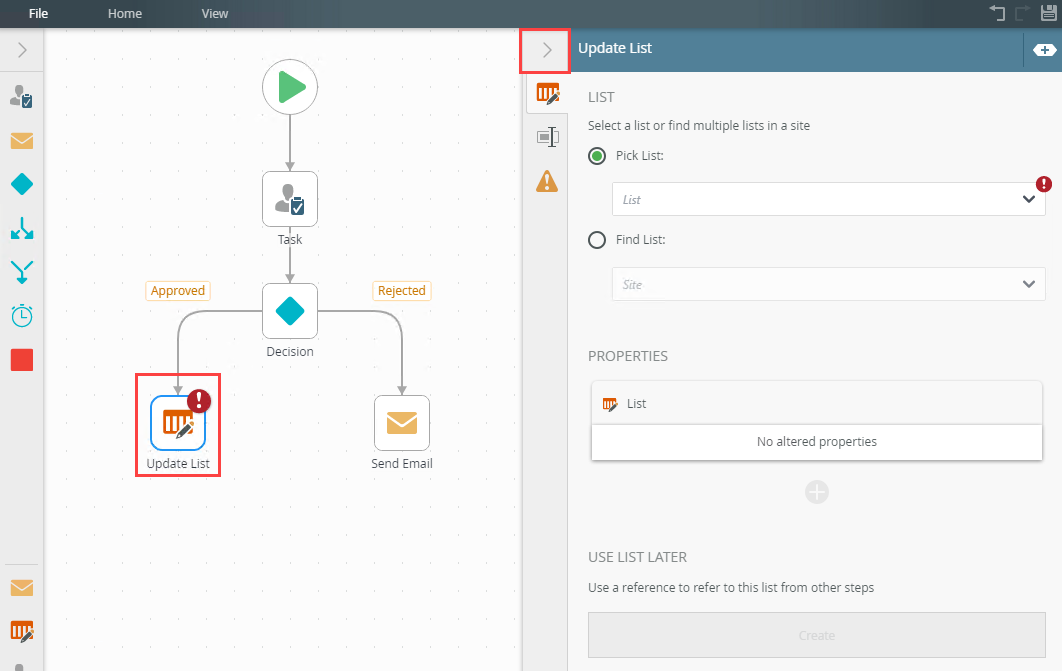Click 'Use a reference to refer to this list' text
1062x671 pixels.
[x=731, y=588]
